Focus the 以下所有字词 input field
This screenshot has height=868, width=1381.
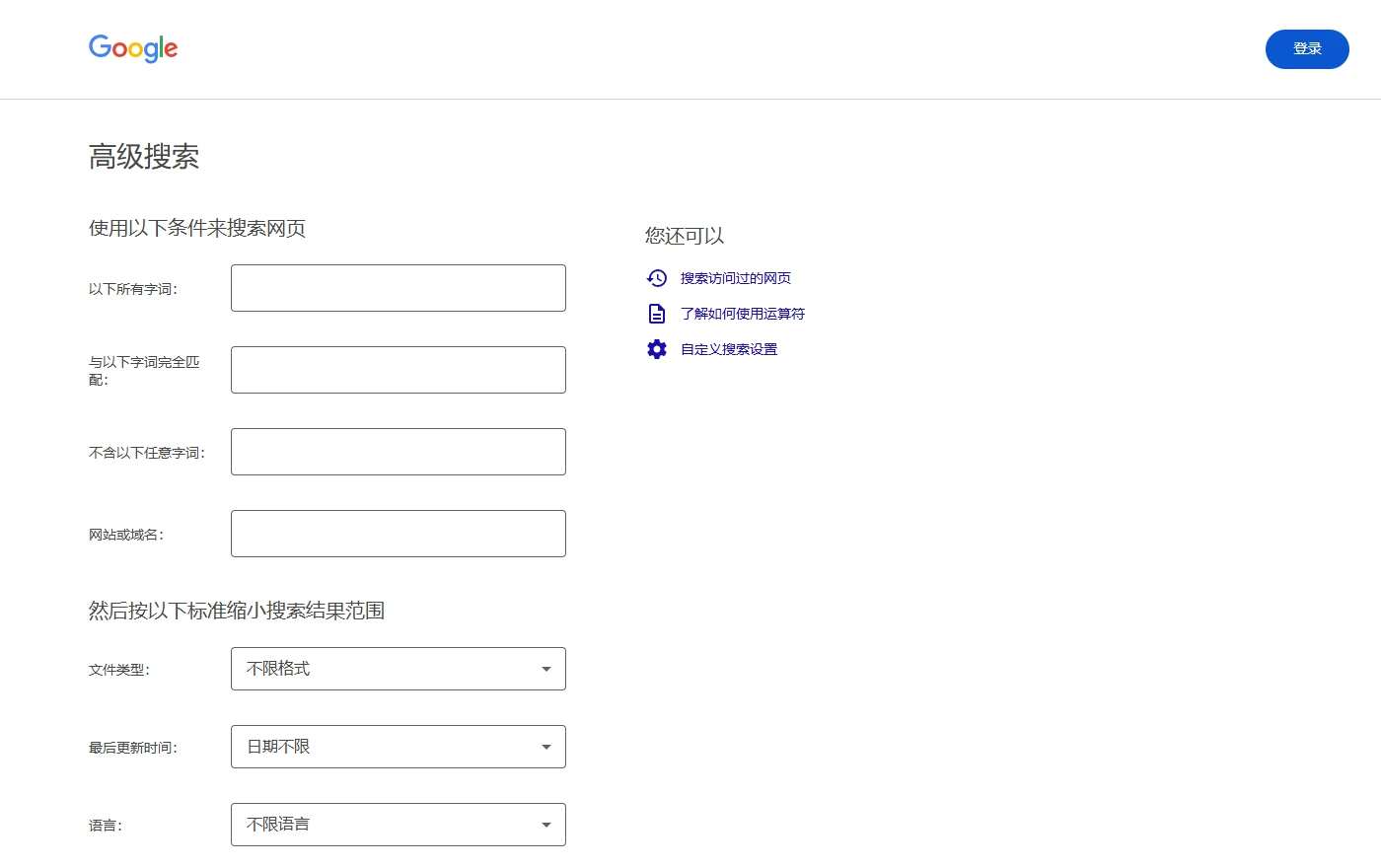point(399,288)
